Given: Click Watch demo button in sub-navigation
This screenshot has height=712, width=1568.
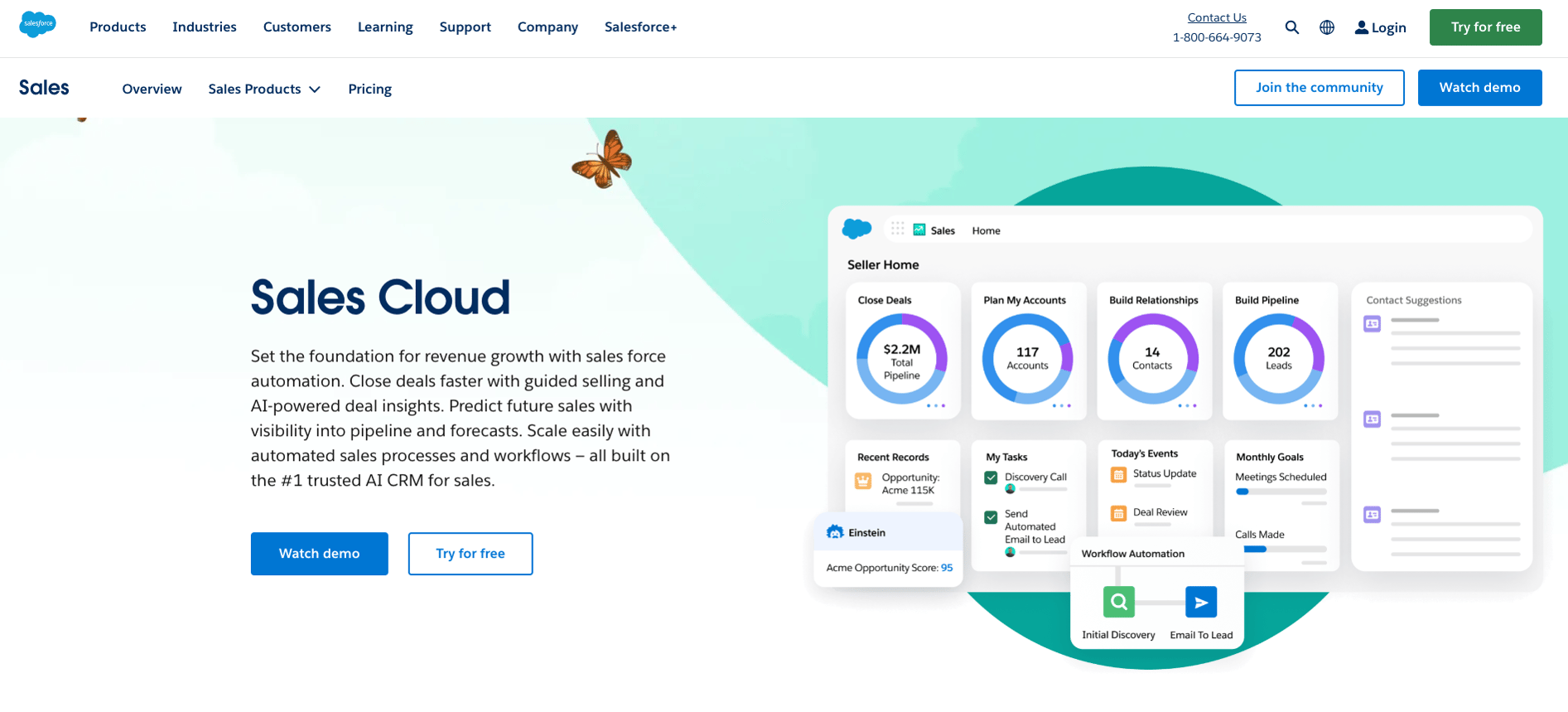Looking at the screenshot, I should (x=1480, y=88).
